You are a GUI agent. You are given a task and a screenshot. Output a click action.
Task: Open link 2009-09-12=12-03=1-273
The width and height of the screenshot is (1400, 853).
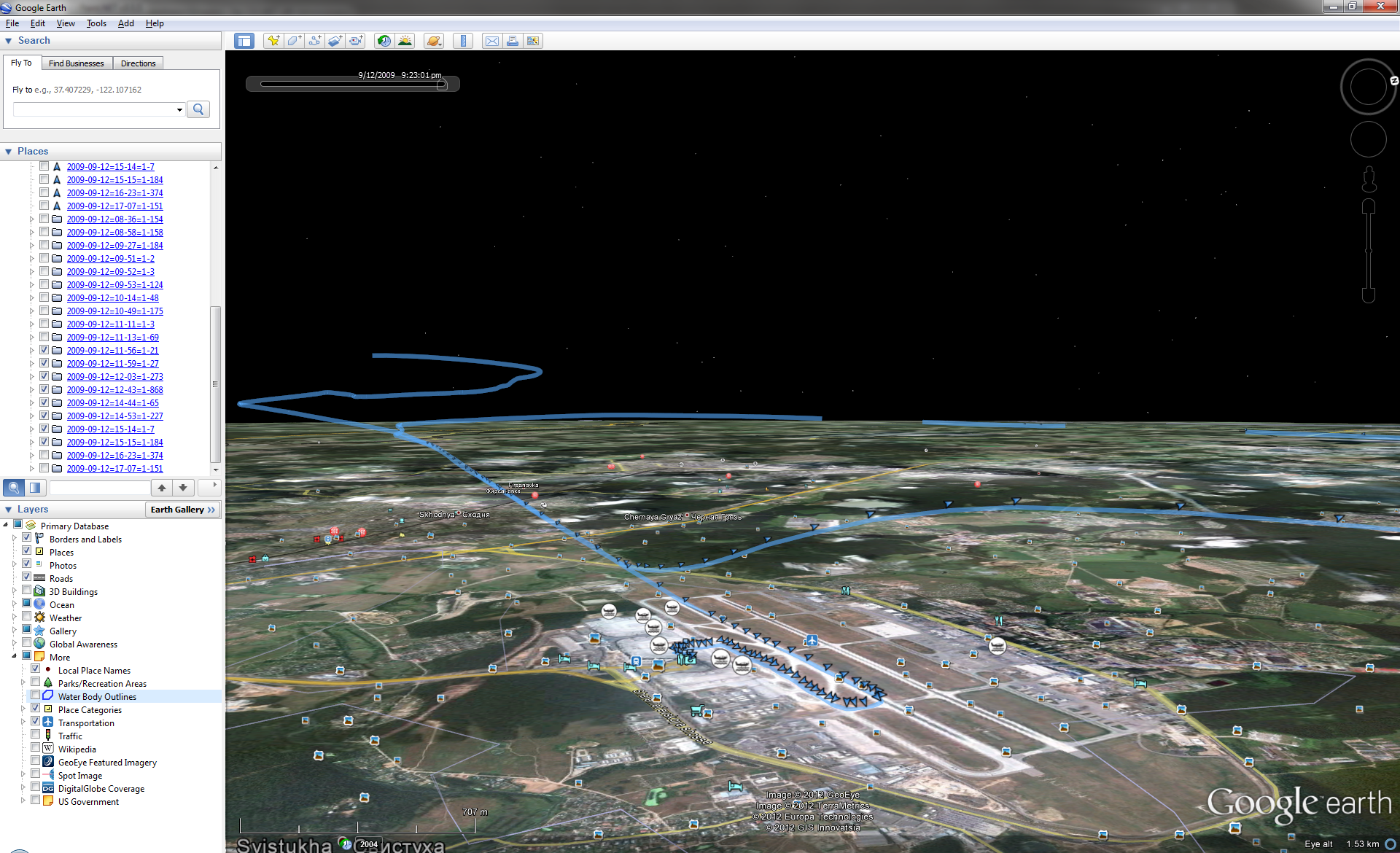[114, 377]
